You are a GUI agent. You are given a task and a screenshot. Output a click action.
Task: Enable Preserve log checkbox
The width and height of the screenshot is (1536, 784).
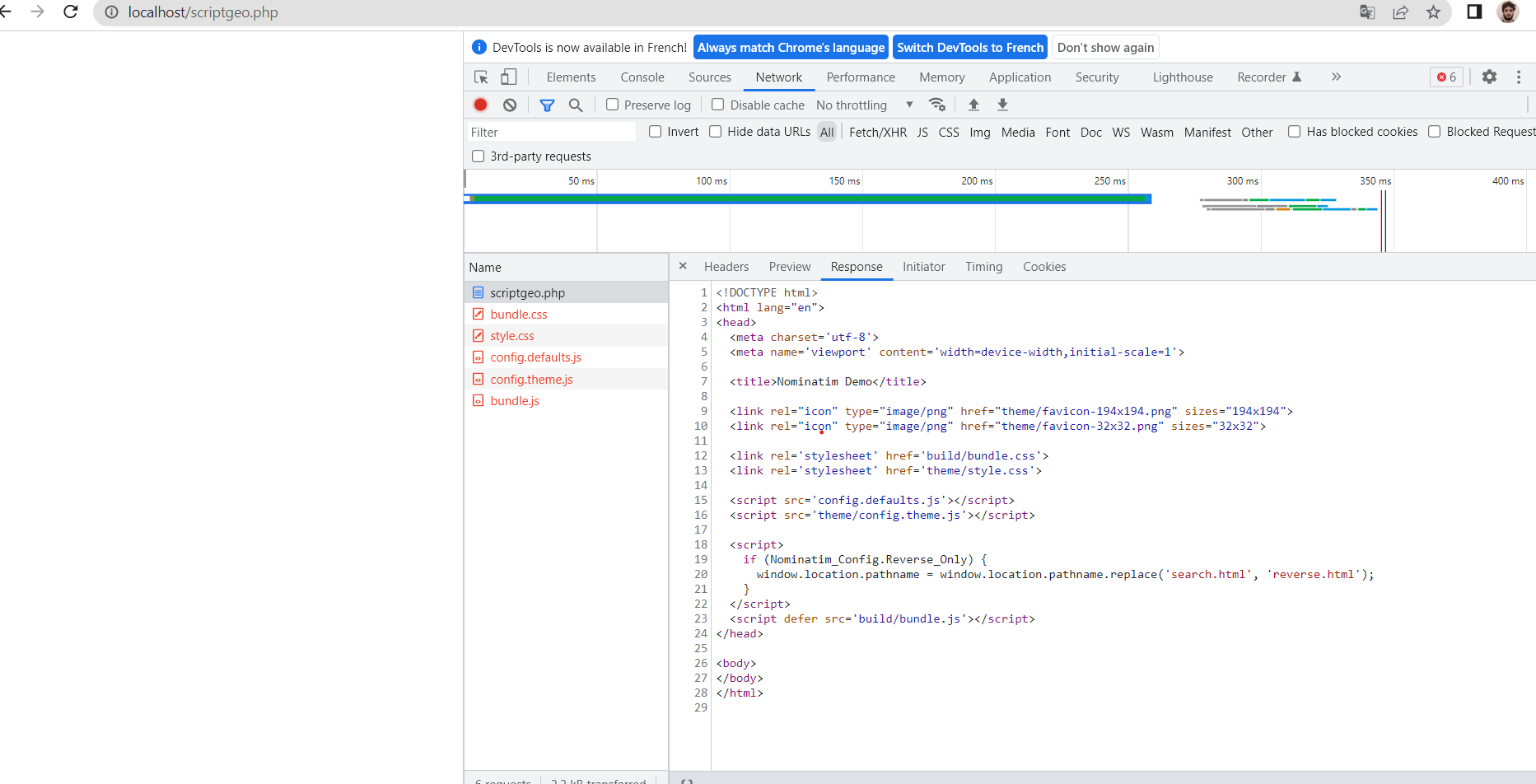(612, 105)
